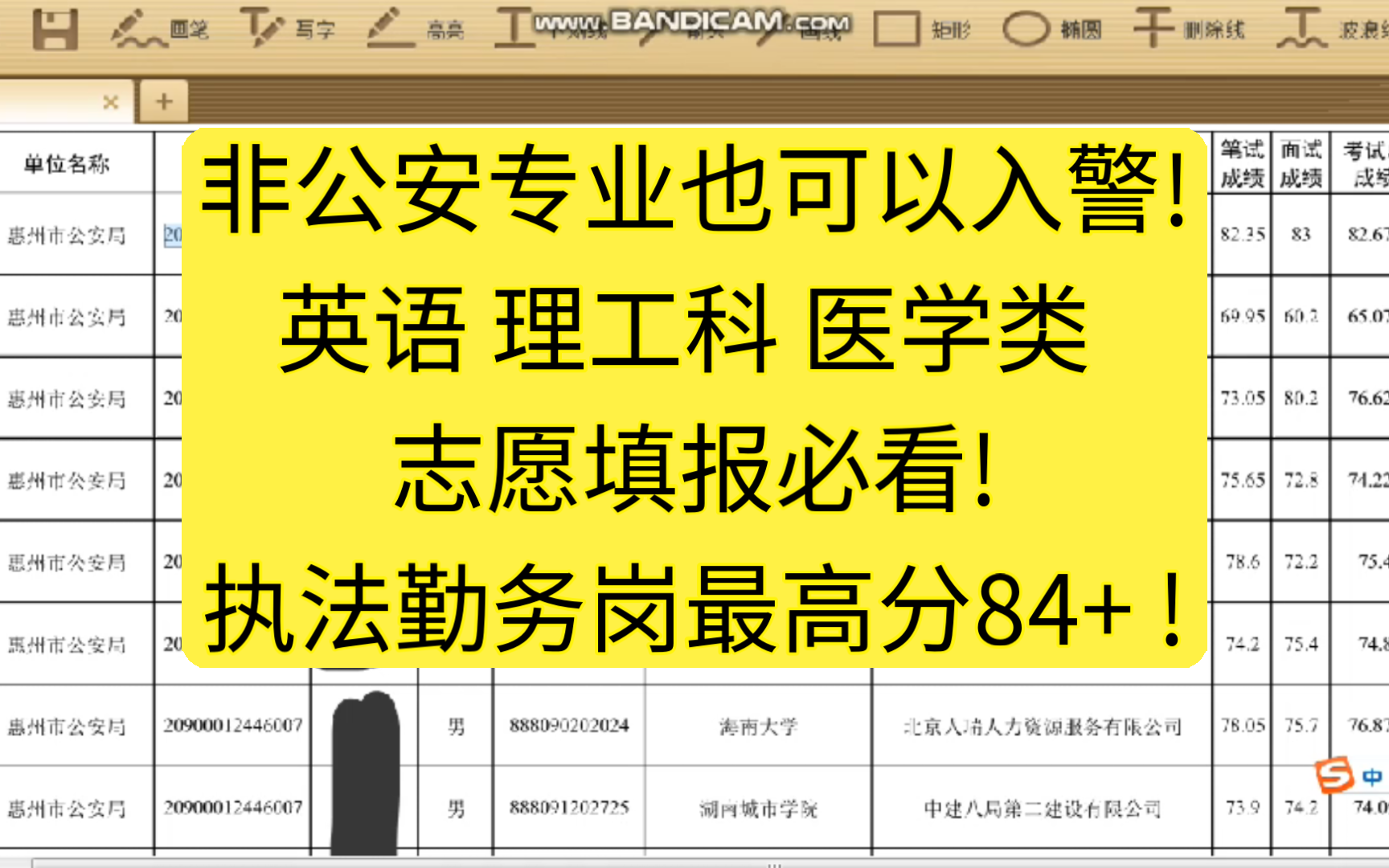Click the interview score cell 72.2
The width and height of the screenshot is (1389, 868).
[x=1301, y=562]
